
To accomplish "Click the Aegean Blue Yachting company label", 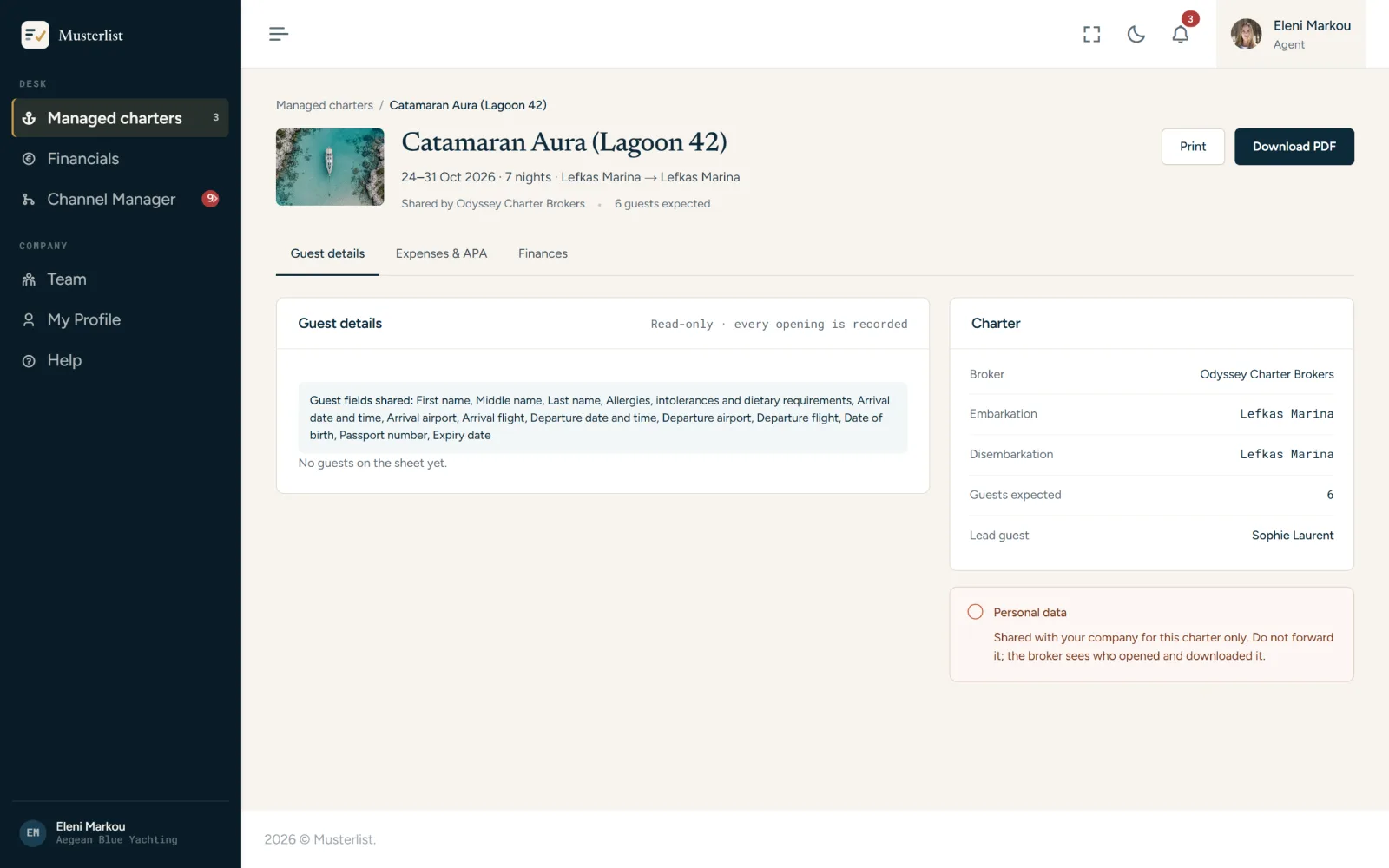I will (116, 840).
